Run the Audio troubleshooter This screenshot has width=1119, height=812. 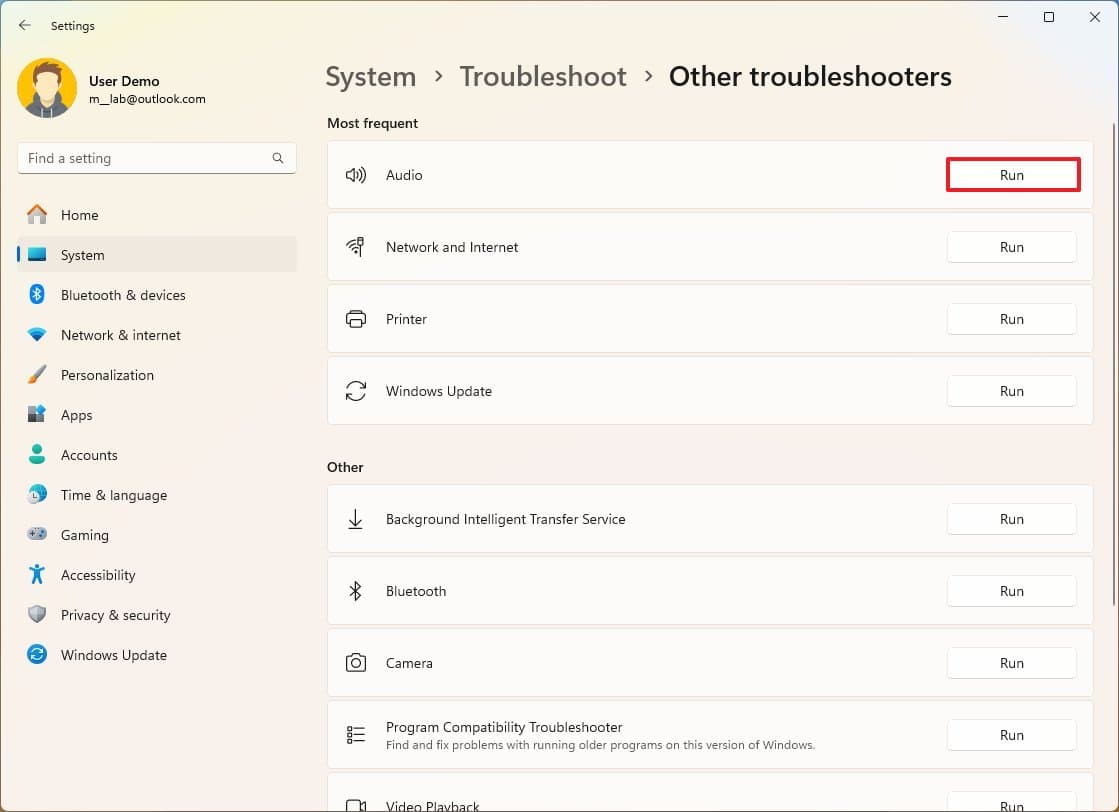click(1012, 175)
